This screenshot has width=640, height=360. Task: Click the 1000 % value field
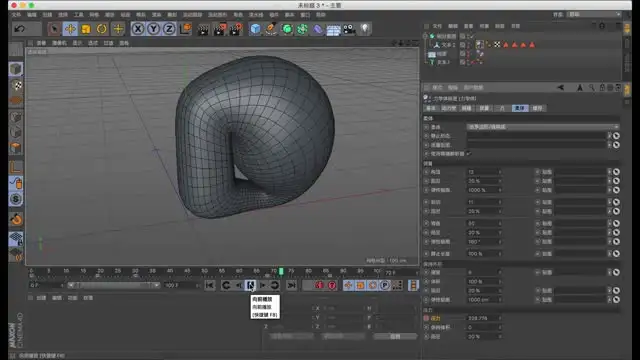tap(484, 190)
